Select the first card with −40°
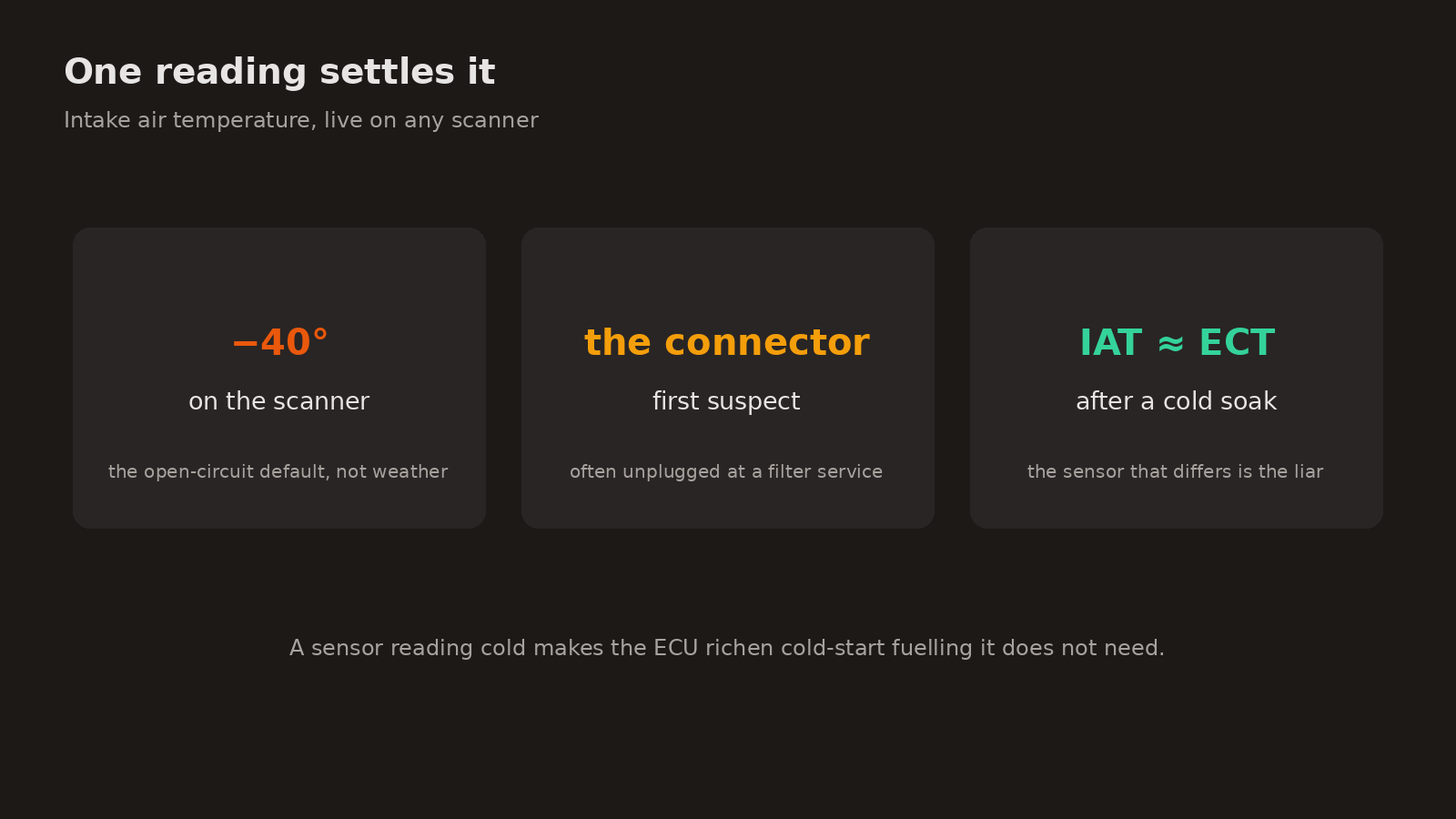 pos(279,378)
